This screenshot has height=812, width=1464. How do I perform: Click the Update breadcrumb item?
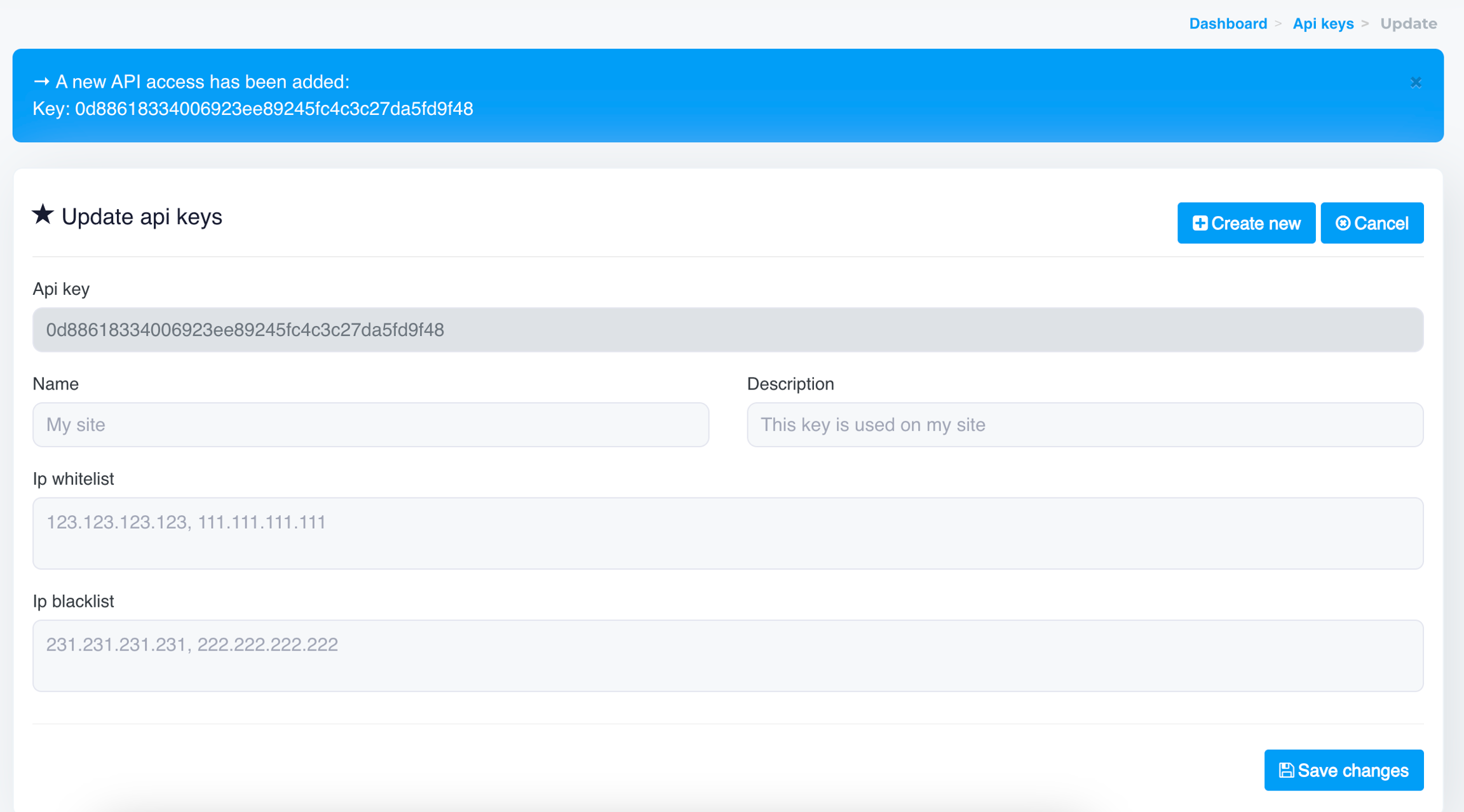(x=1408, y=24)
